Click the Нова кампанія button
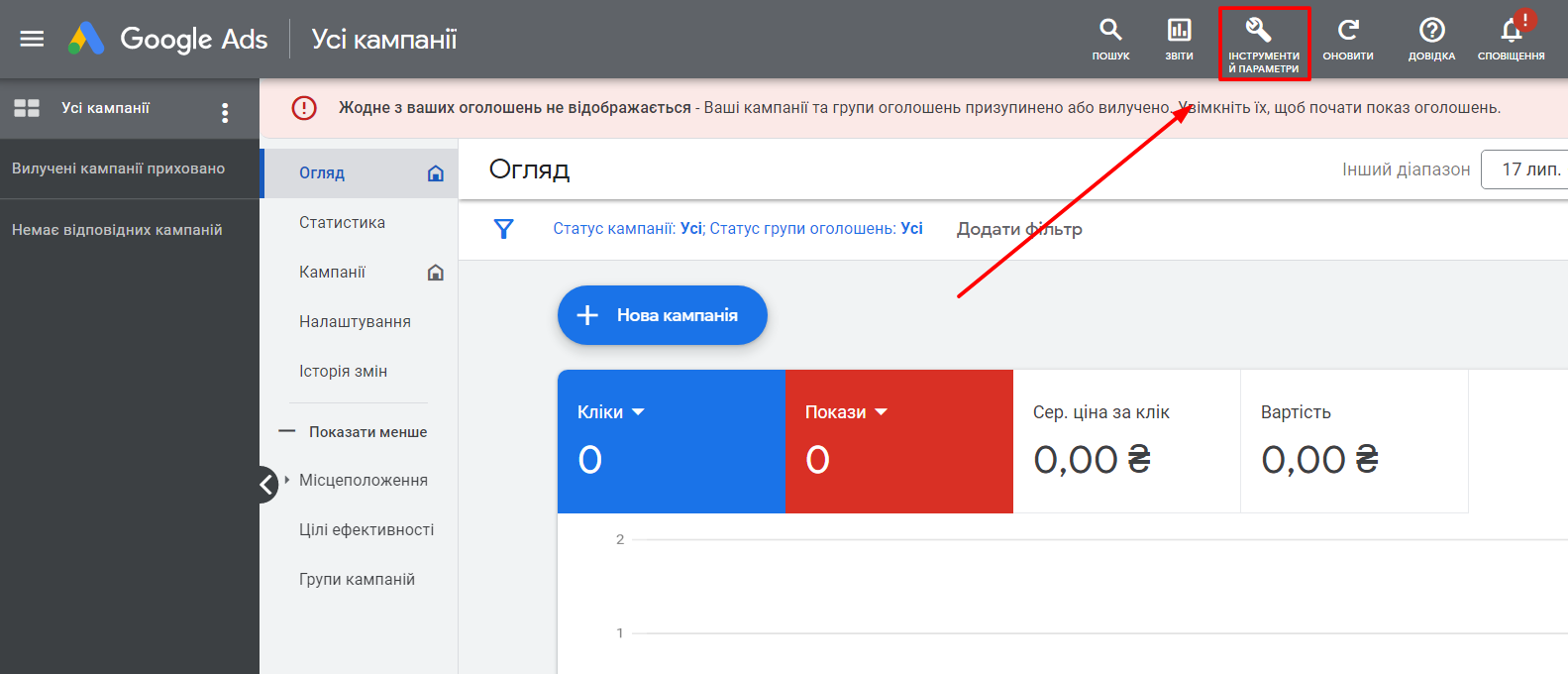This screenshot has height=674, width=1568. click(x=662, y=315)
